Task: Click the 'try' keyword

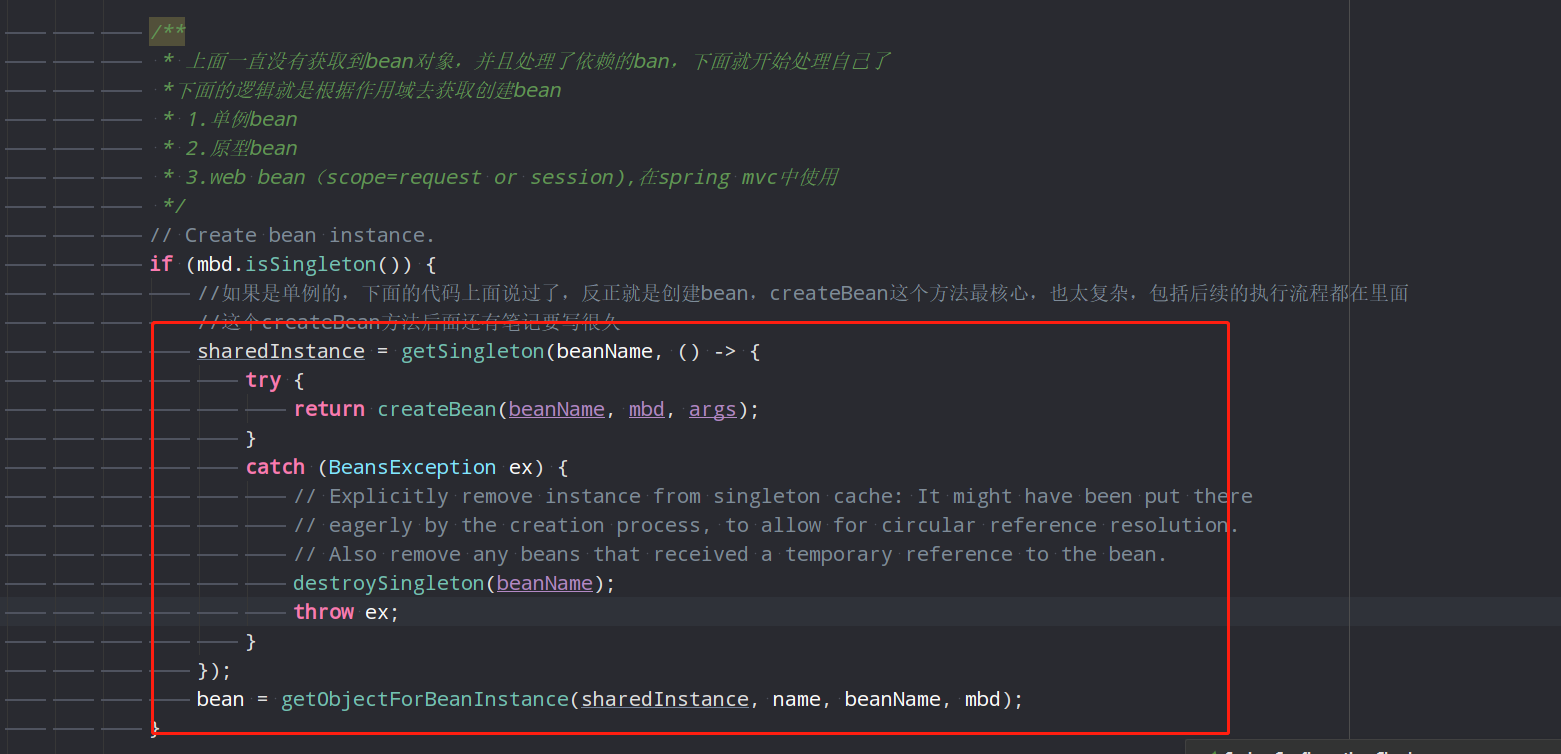Action: [263, 381]
